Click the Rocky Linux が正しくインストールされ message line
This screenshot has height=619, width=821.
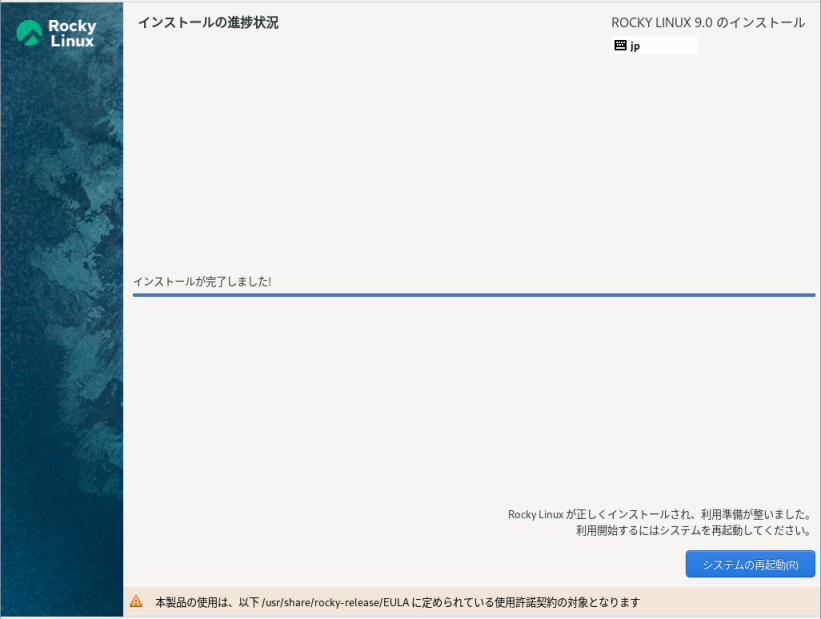(x=660, y=514)
